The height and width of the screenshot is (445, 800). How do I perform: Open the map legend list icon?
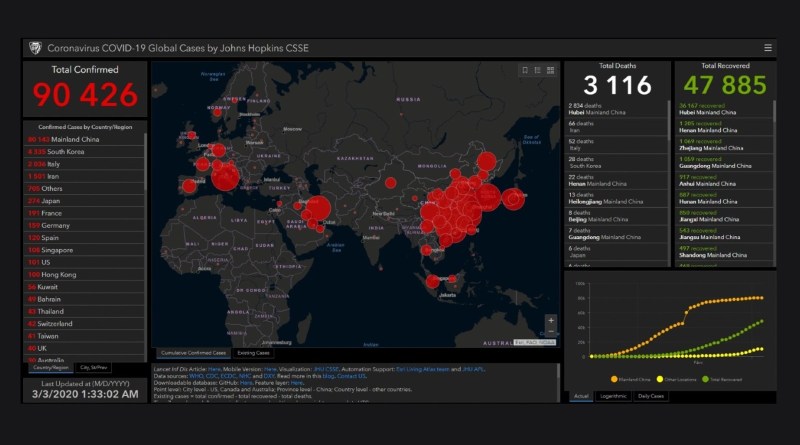[537, 70]
